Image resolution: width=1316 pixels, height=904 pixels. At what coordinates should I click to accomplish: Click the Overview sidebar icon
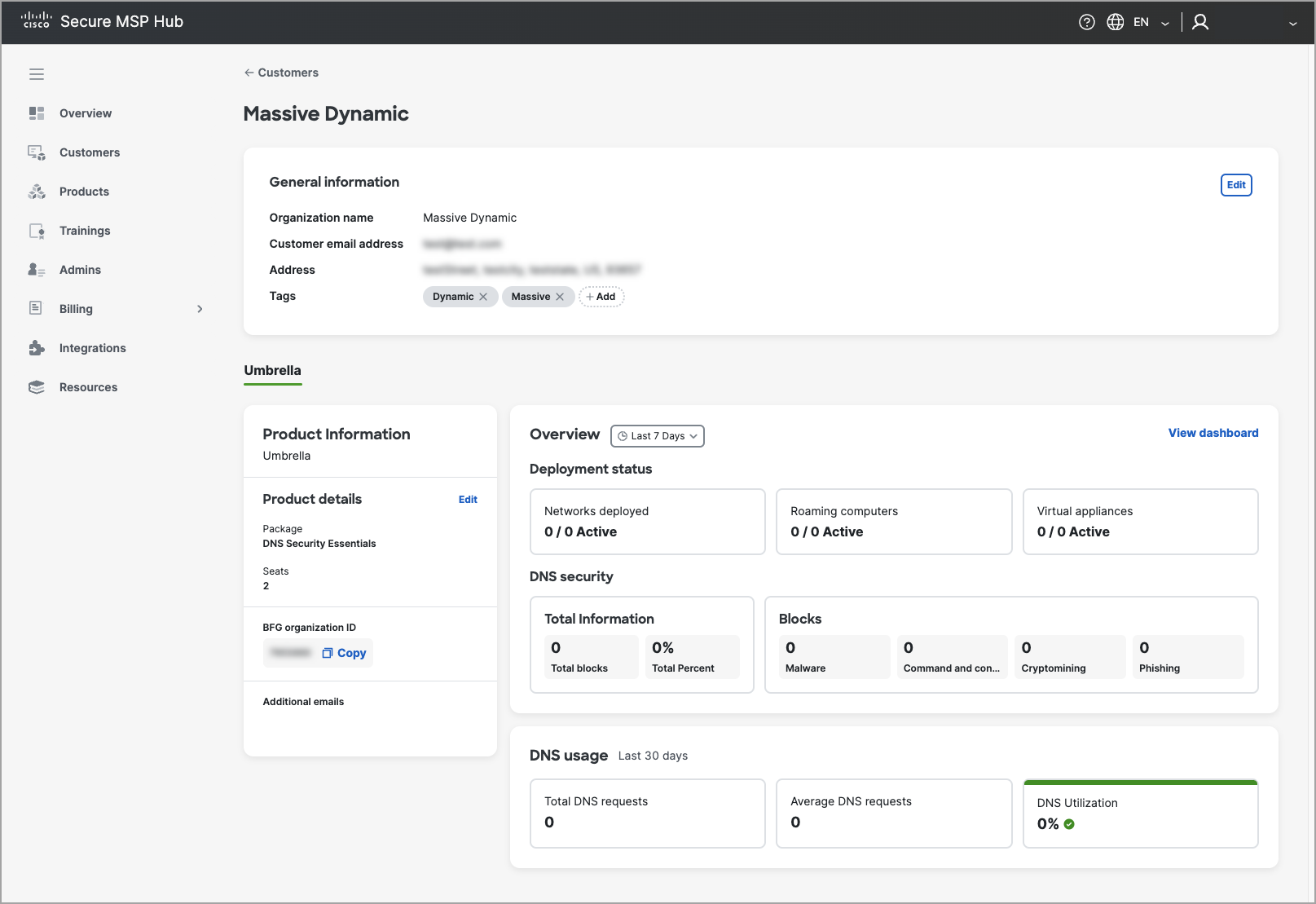point(37,113)
